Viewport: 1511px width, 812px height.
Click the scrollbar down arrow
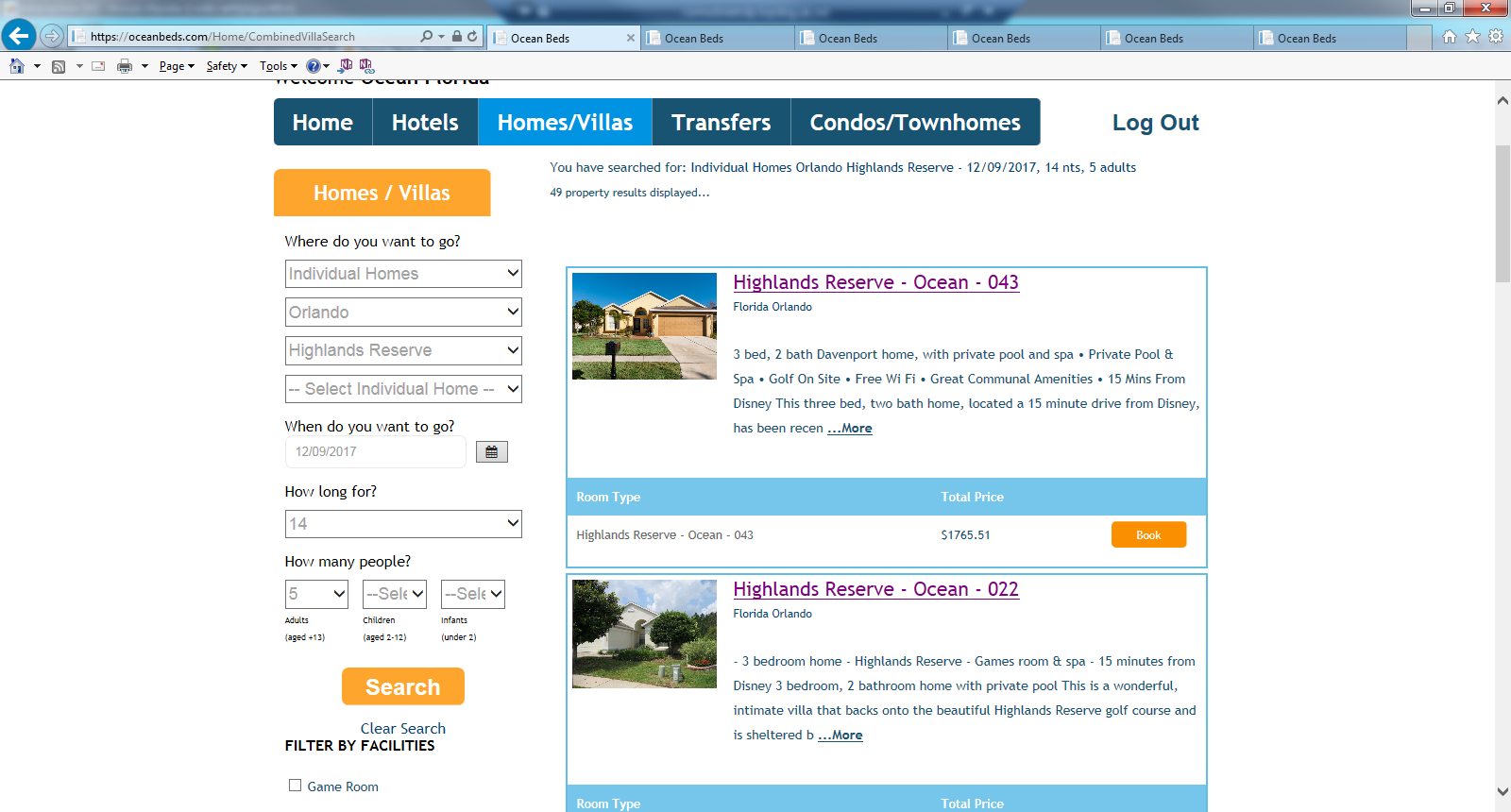(x=1503, y=791)
